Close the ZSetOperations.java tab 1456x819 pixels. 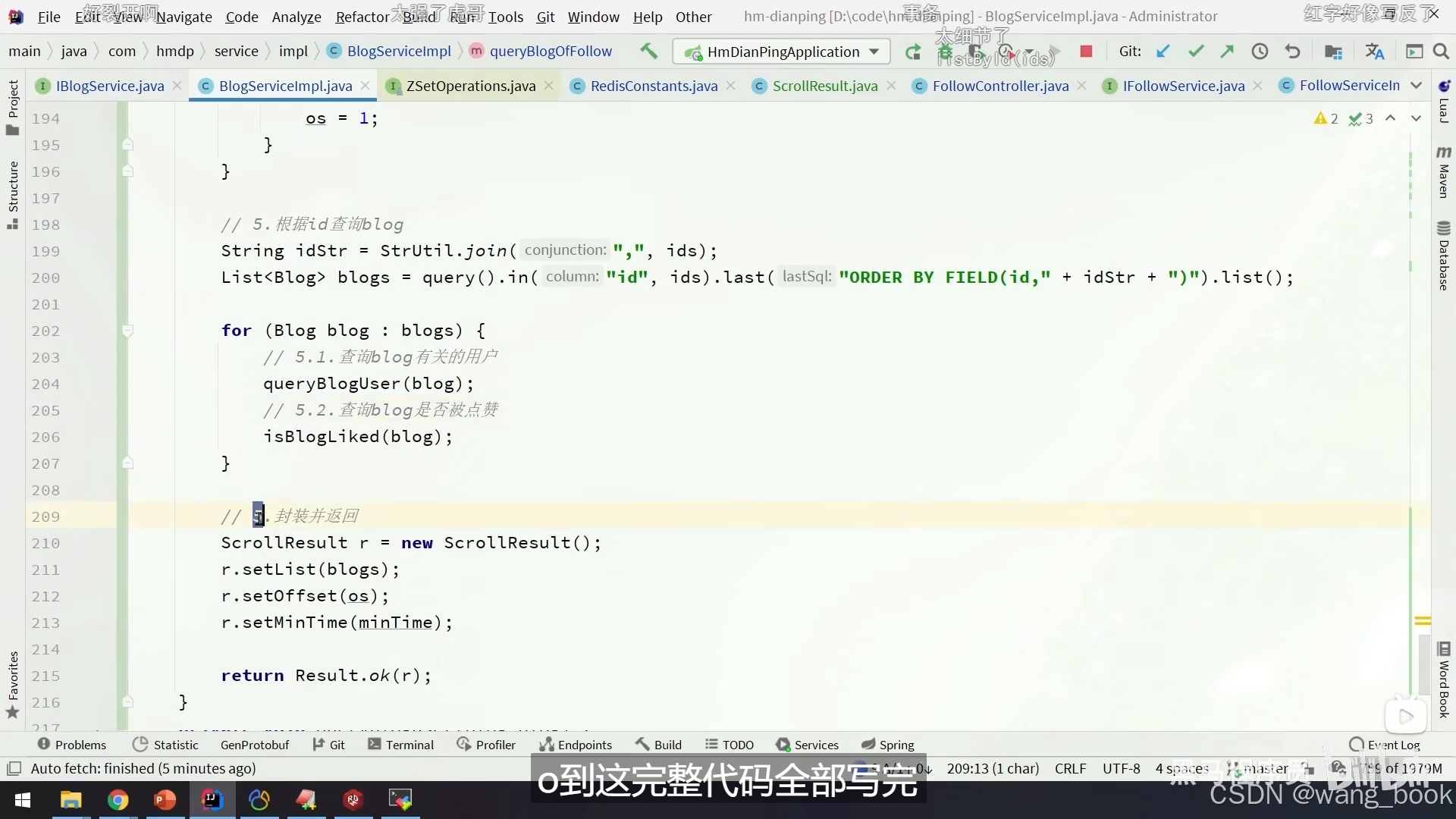[548, 86]
